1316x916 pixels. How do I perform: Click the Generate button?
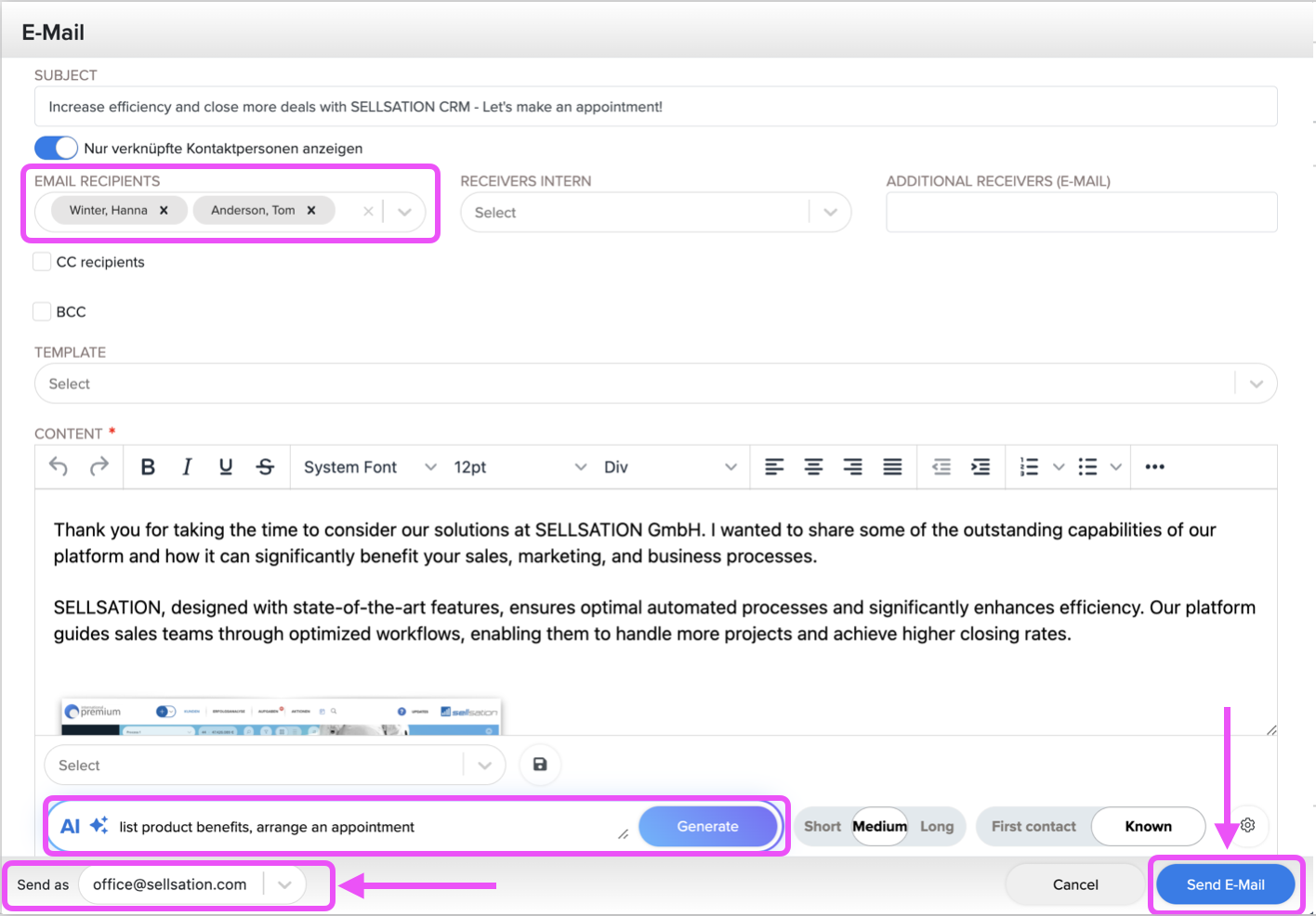707,826
